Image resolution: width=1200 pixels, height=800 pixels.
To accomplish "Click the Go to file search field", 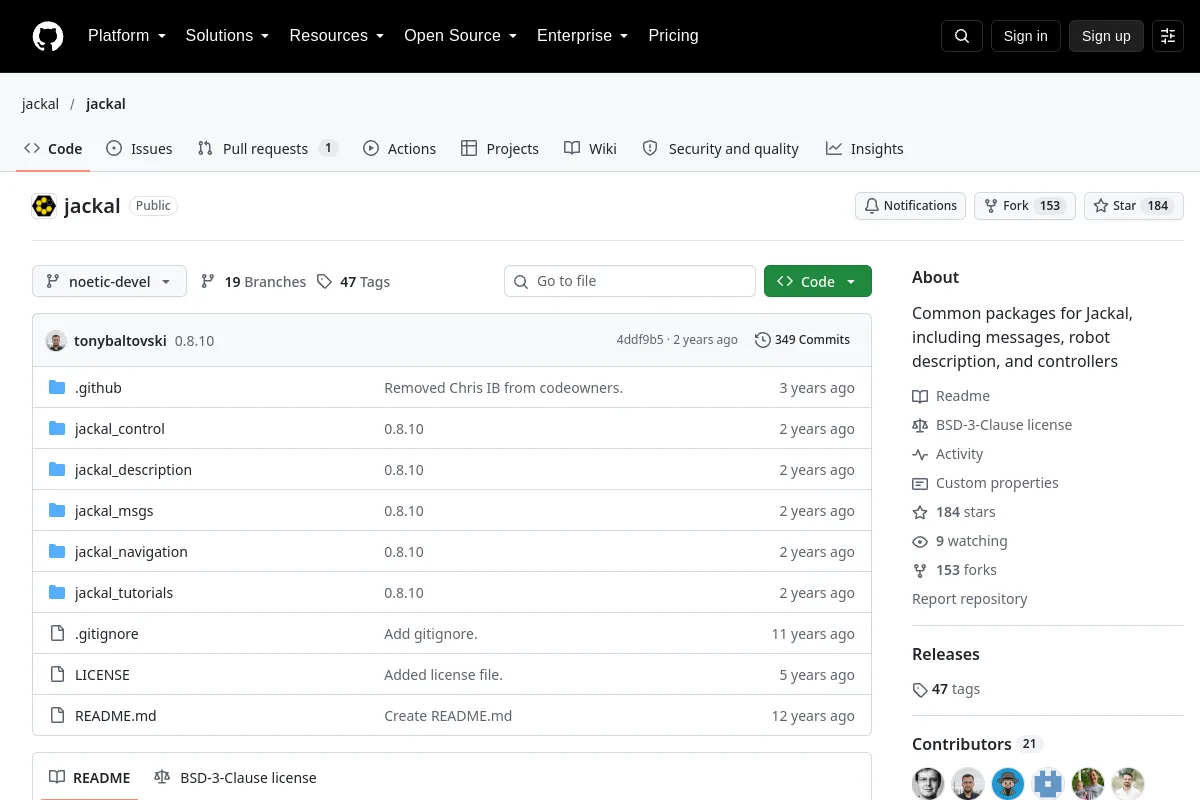I will tap(630, 282).
